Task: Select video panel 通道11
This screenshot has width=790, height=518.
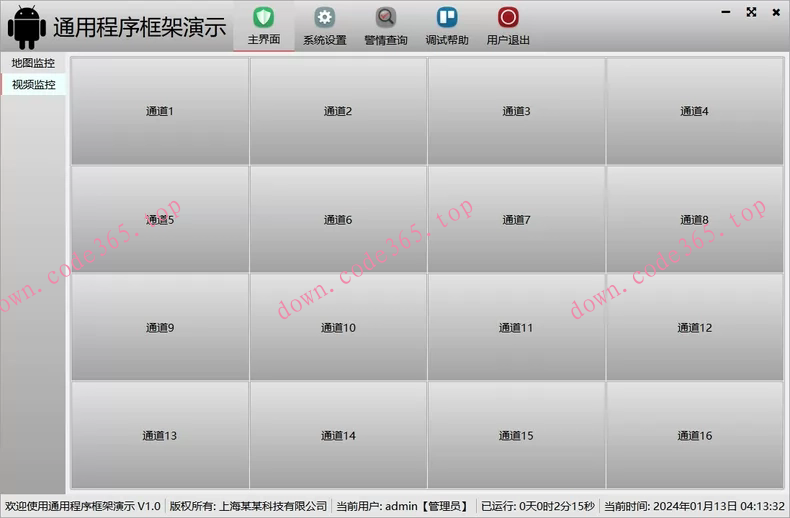Action: (x=516, y=328)
